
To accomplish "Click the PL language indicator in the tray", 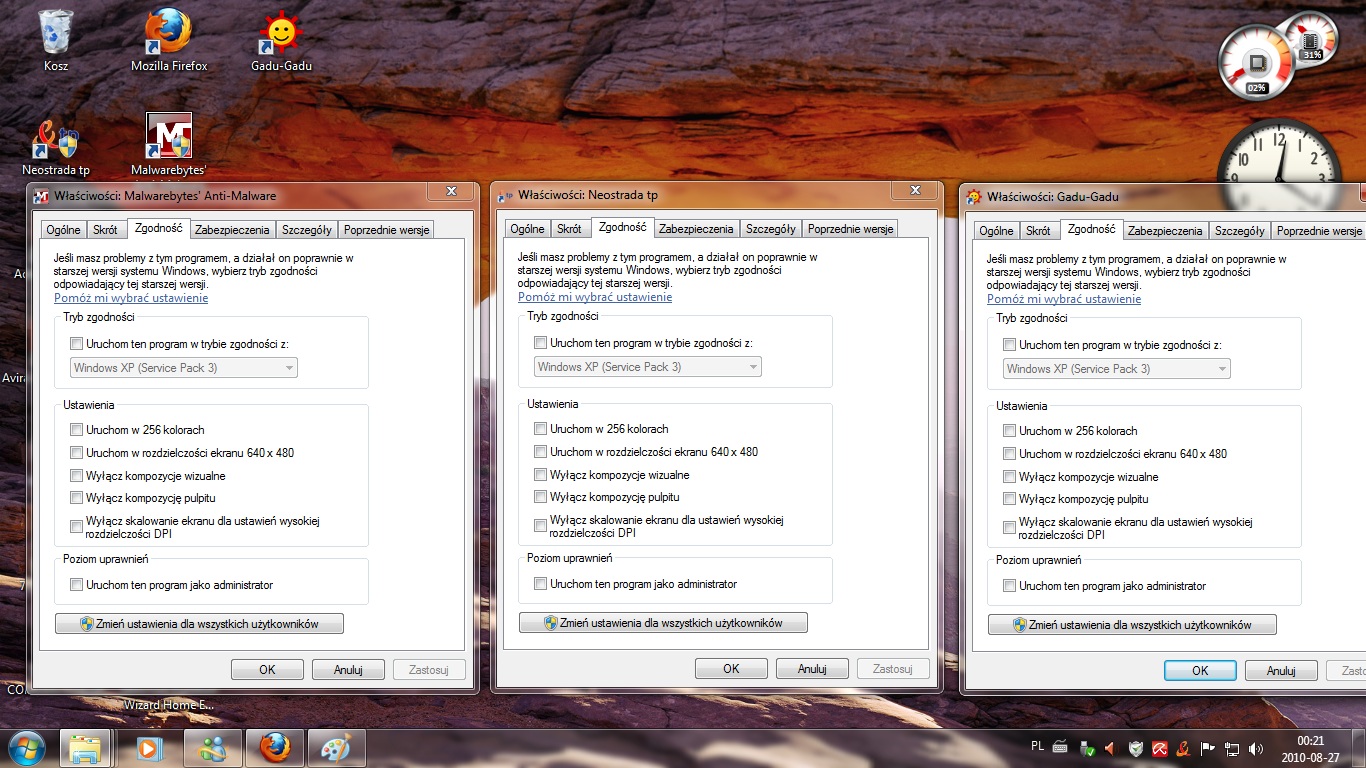I will pos(1037,747).
